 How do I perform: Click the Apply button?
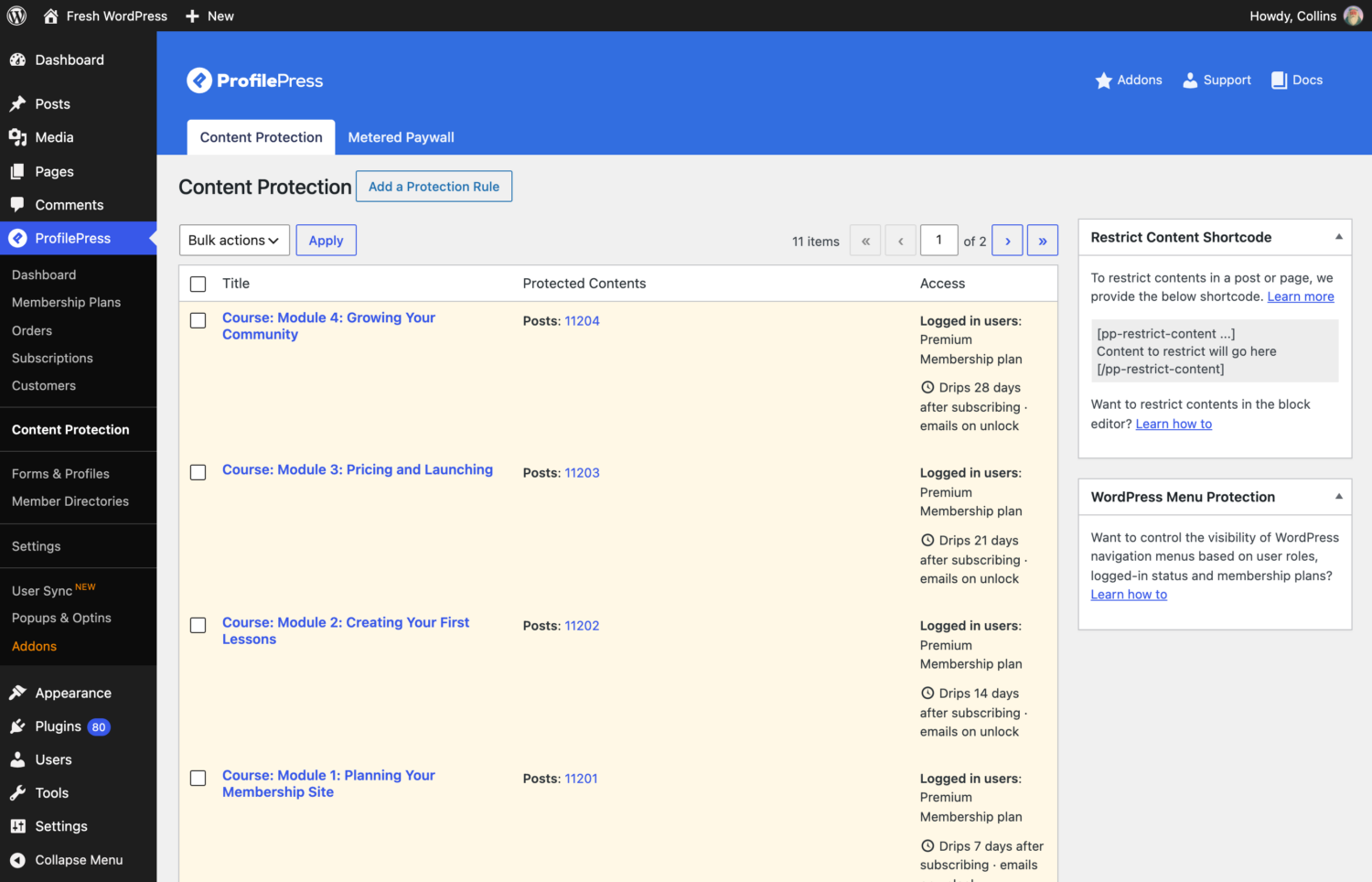tap(326, 241)
